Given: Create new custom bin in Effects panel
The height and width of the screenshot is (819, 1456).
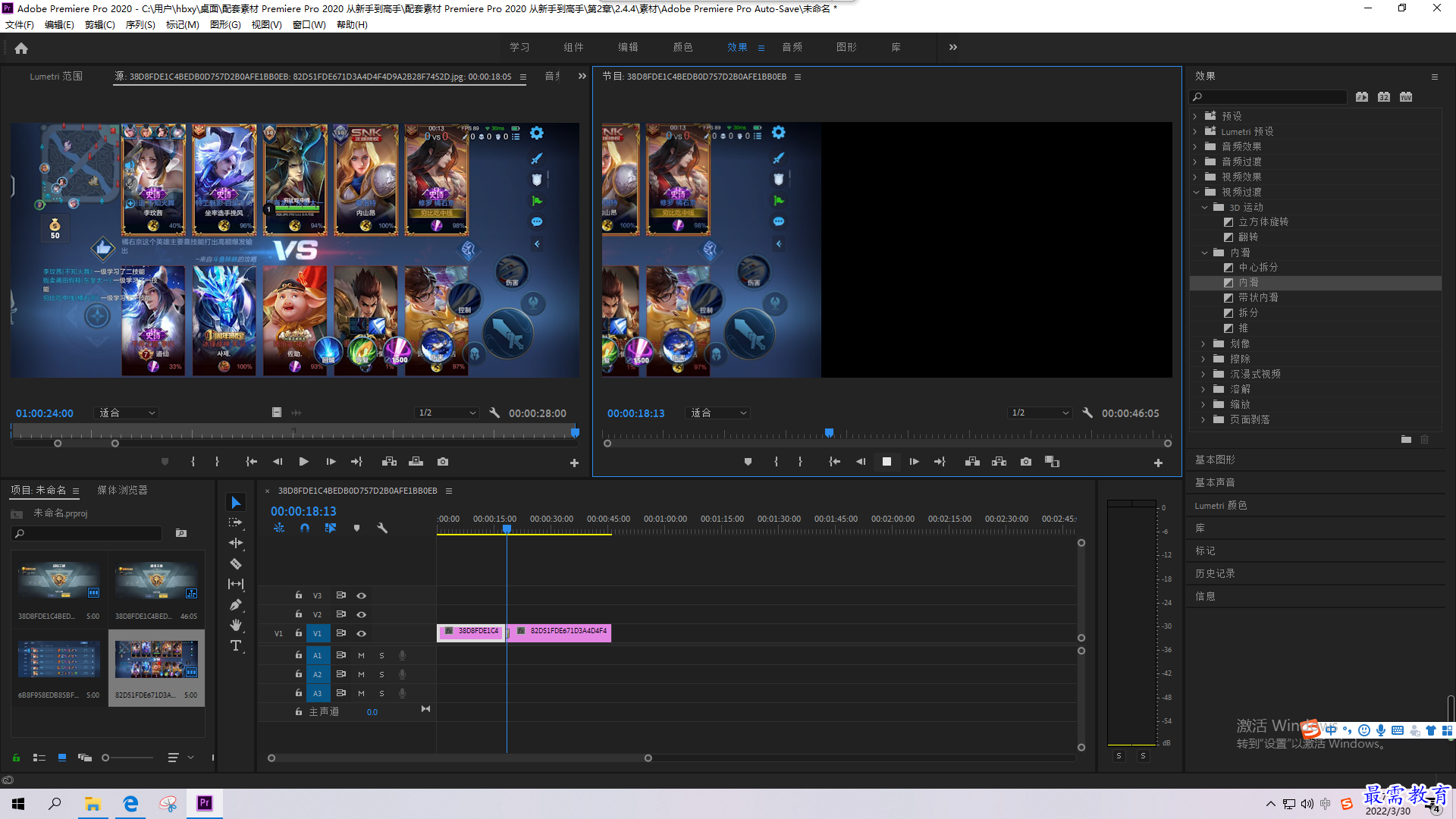Looking at the screenshot, I should [x=1406, y=439].
